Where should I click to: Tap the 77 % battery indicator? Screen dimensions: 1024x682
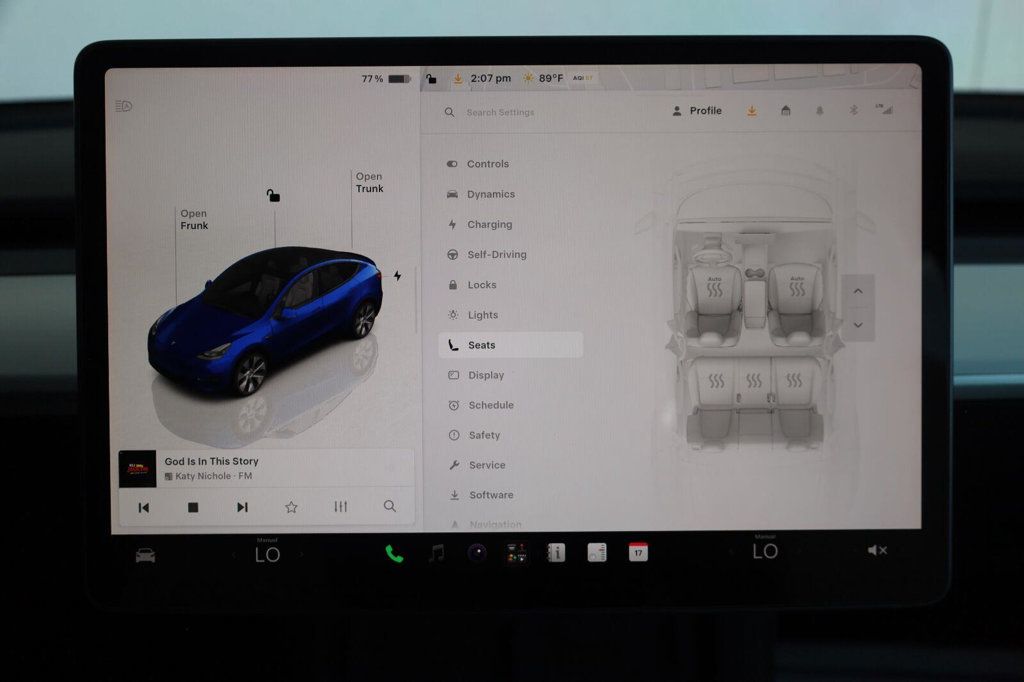(x=386, y=79)
